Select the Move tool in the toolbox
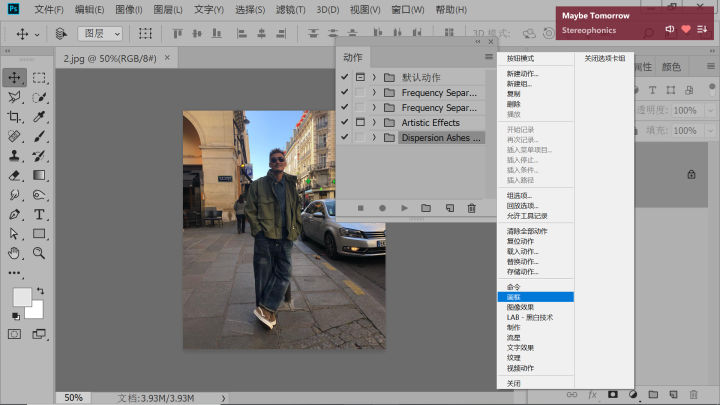Image resolution: width=720 pixels, height=405 pixels. click(x=15, y=77)
